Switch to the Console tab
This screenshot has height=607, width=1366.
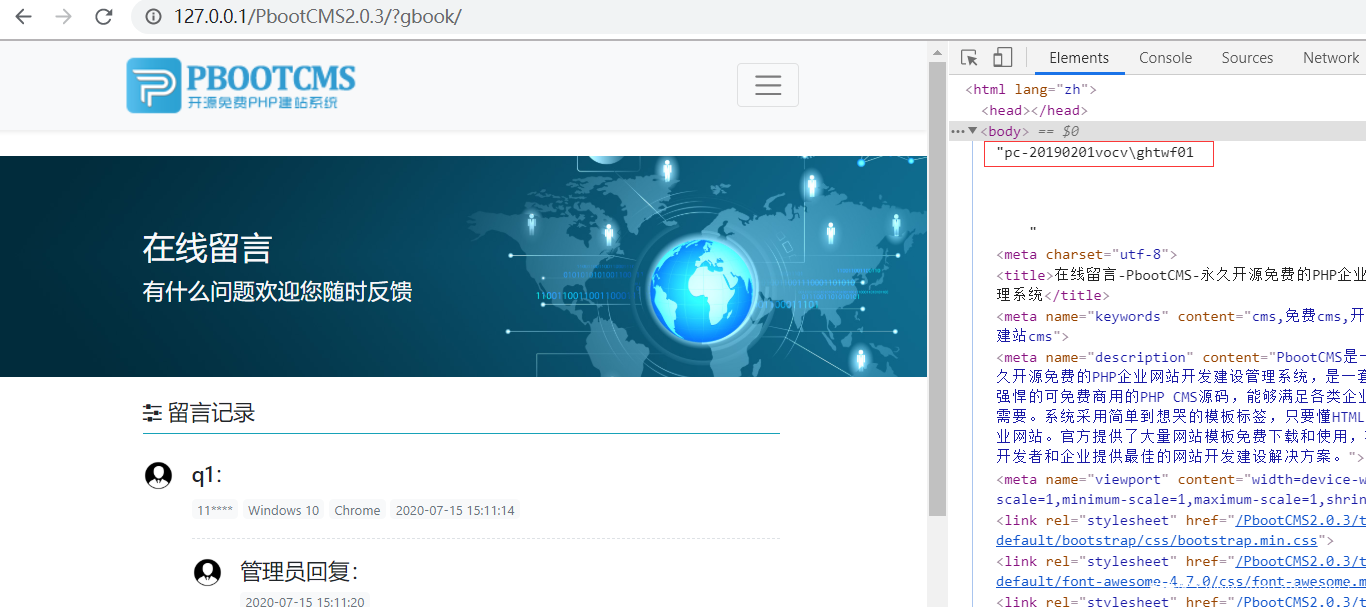click(x=1165, y=58)
